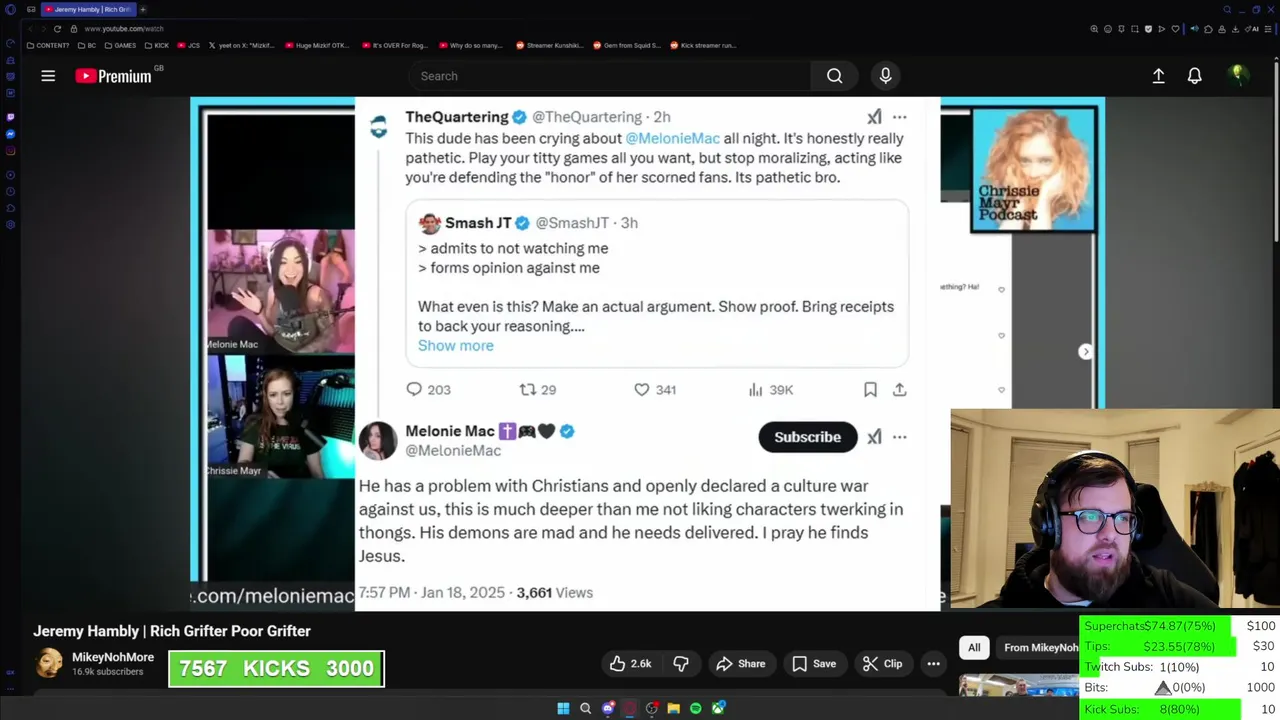
Task: Open KICK bookmarks folder
Action: (157, 45)
